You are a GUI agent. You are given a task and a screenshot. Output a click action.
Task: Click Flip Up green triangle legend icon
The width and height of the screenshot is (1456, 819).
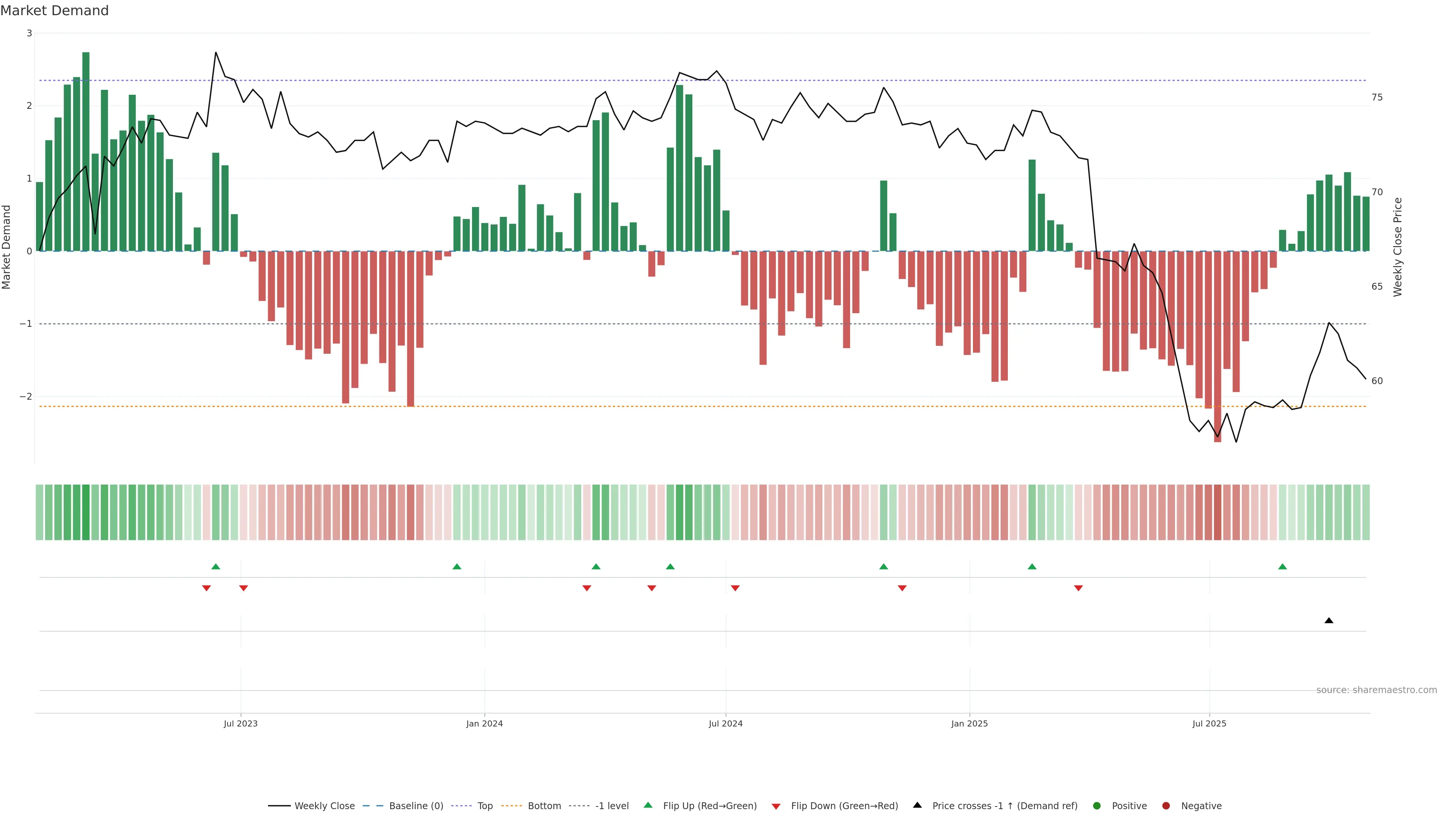648,805
